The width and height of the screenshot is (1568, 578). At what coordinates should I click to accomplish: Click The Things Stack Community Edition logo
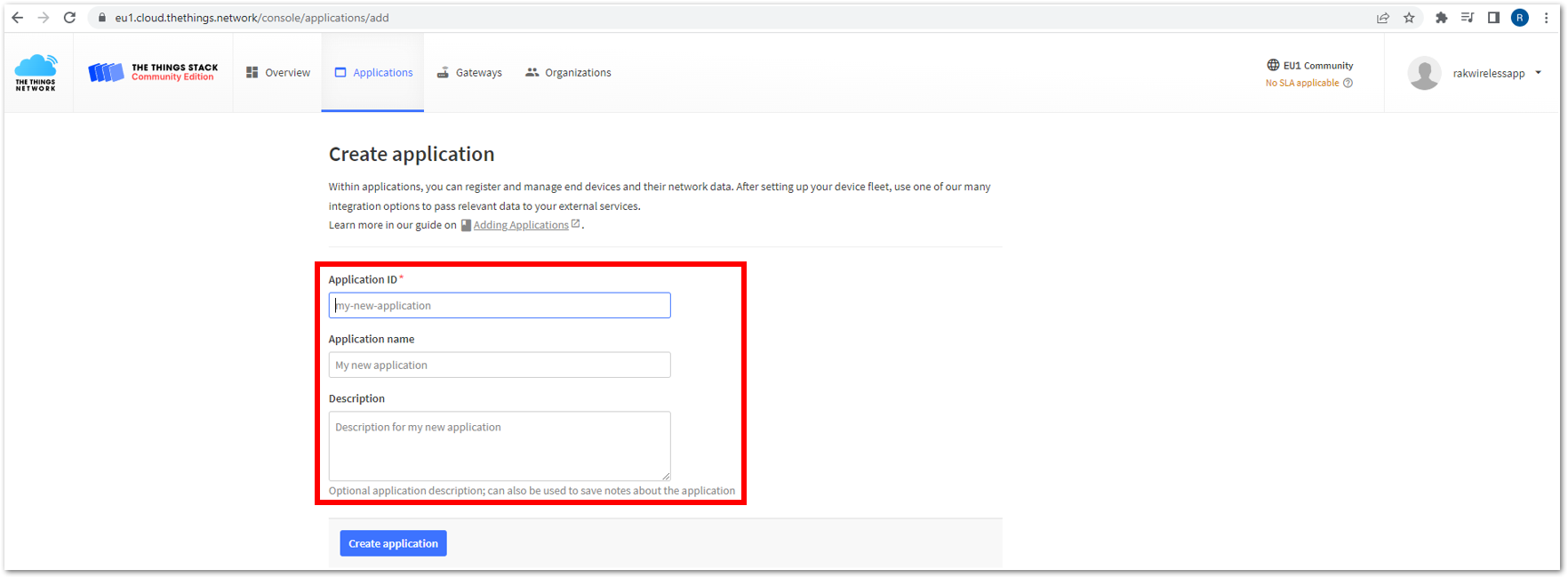coord(153,72)
